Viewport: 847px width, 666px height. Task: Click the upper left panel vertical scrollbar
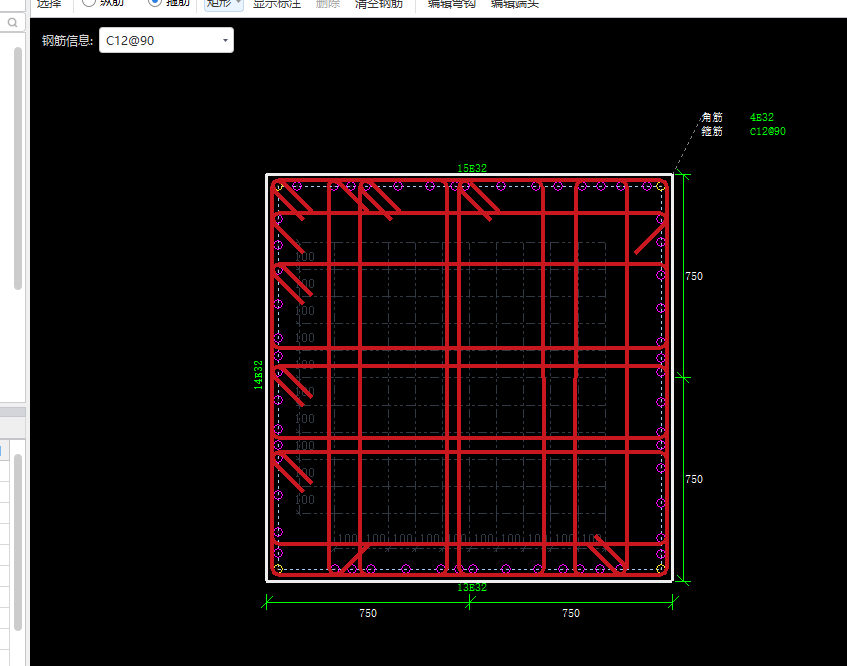click(18, 169)
